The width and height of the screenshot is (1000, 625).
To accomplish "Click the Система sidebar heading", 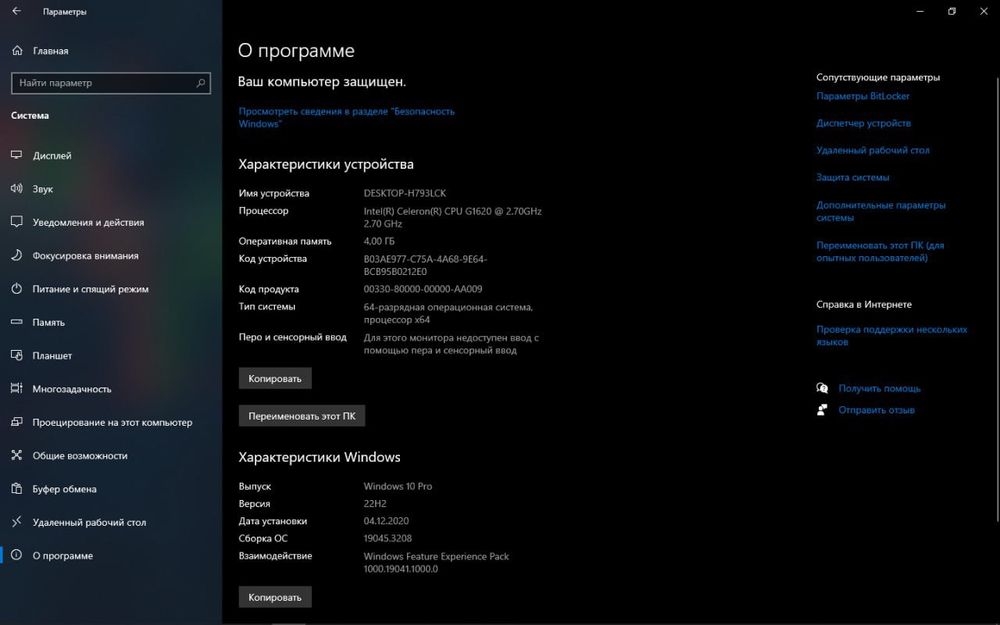I will [x=30, y=115].
